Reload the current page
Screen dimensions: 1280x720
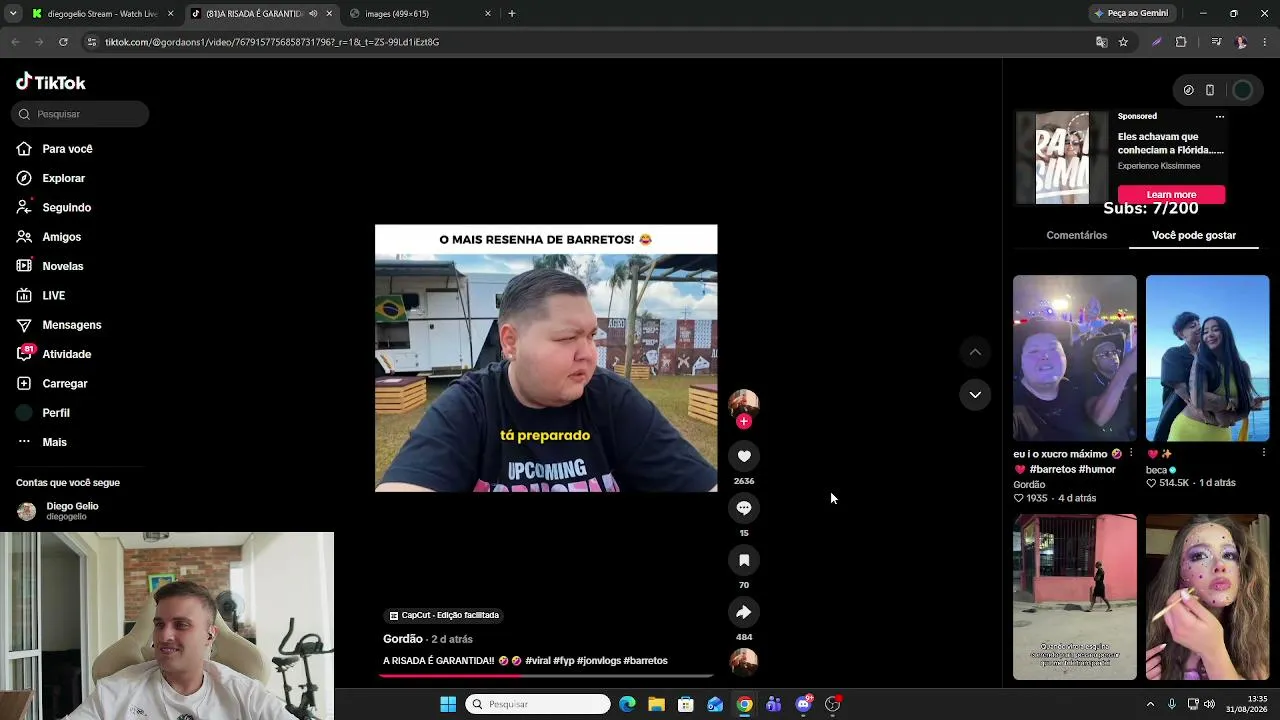point(63,42)
